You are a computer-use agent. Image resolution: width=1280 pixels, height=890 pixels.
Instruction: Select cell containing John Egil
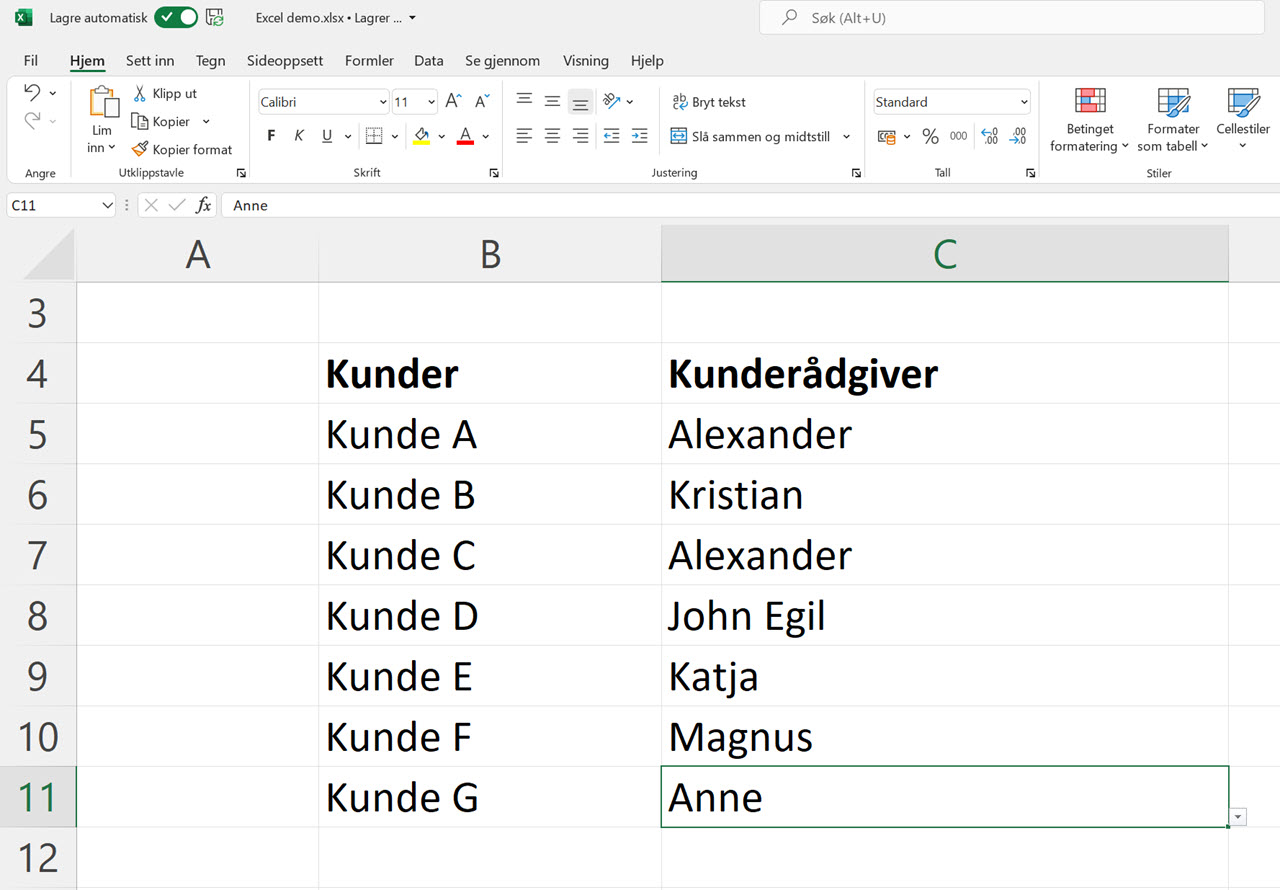pyautogui.click(x=945, y=616)
